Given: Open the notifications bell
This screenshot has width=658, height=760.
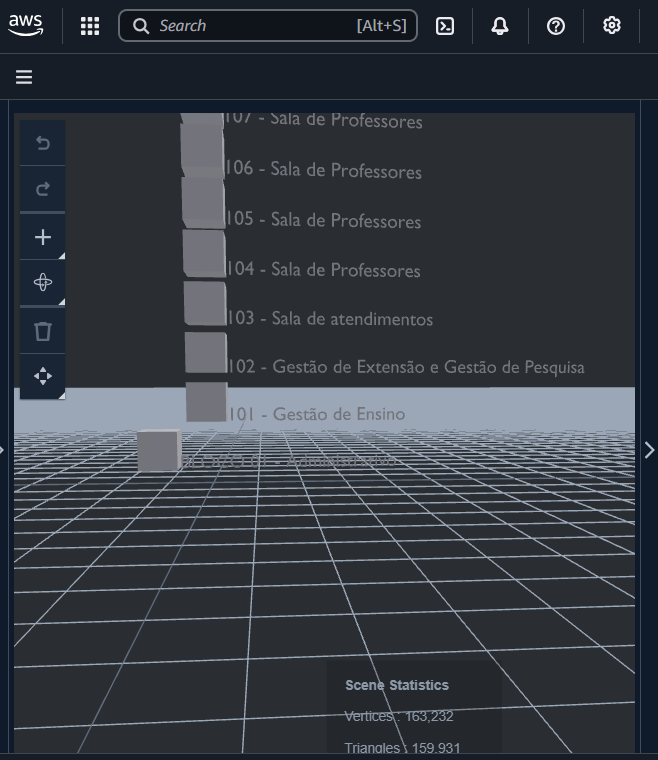Looking at the screenshot, I should (x=500, y=26).
